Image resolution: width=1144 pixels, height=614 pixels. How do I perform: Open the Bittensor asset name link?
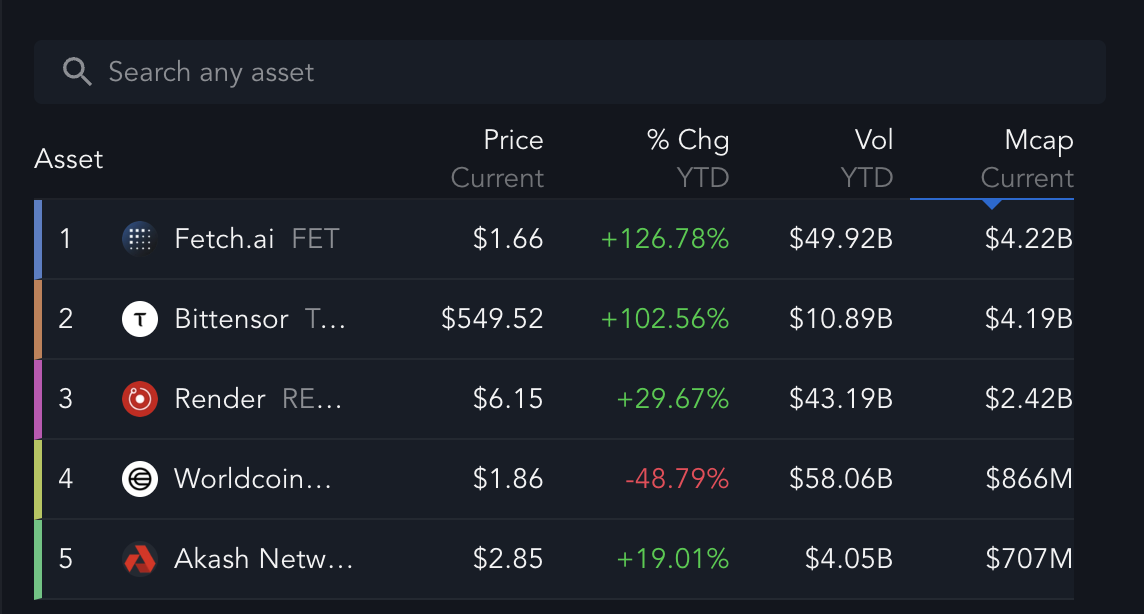[231, 319]
